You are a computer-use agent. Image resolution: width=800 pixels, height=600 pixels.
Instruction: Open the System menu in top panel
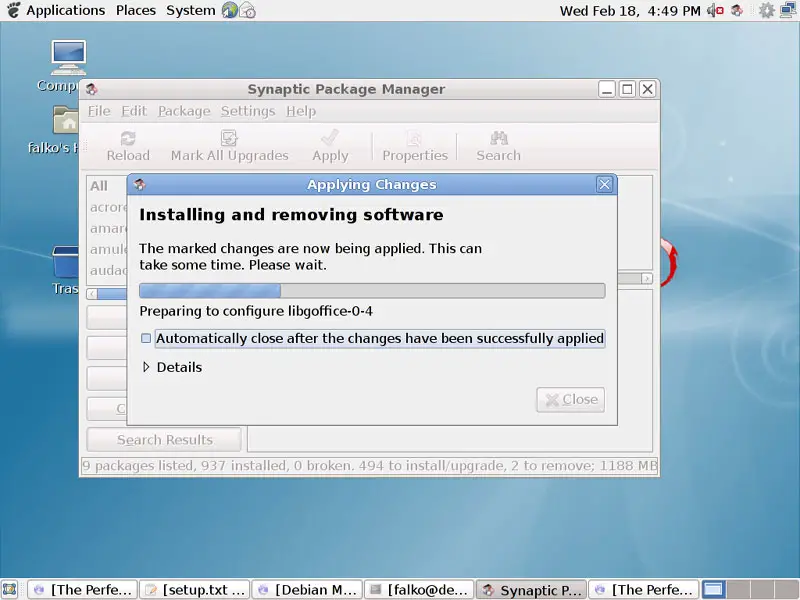190,10
